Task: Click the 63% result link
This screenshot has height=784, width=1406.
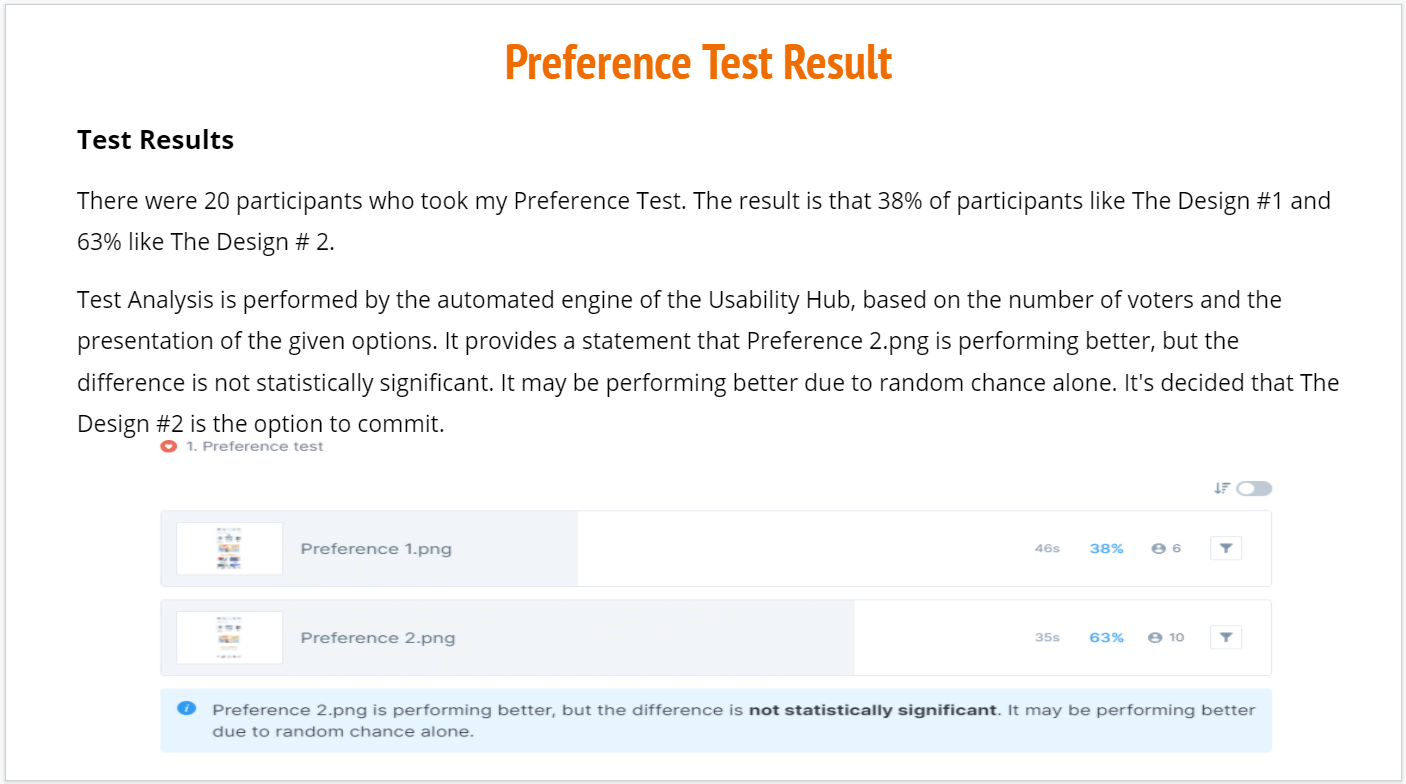Action: (1106, 637)
